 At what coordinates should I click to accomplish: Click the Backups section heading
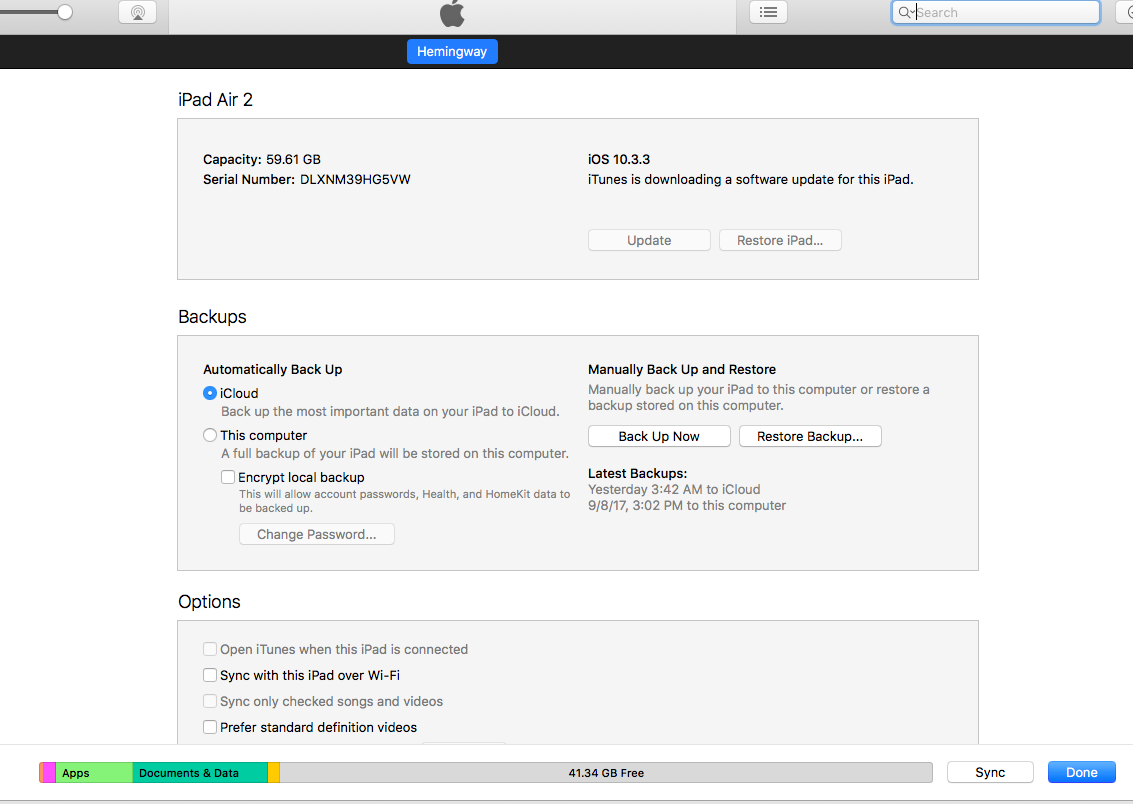[x=212, y=316]
